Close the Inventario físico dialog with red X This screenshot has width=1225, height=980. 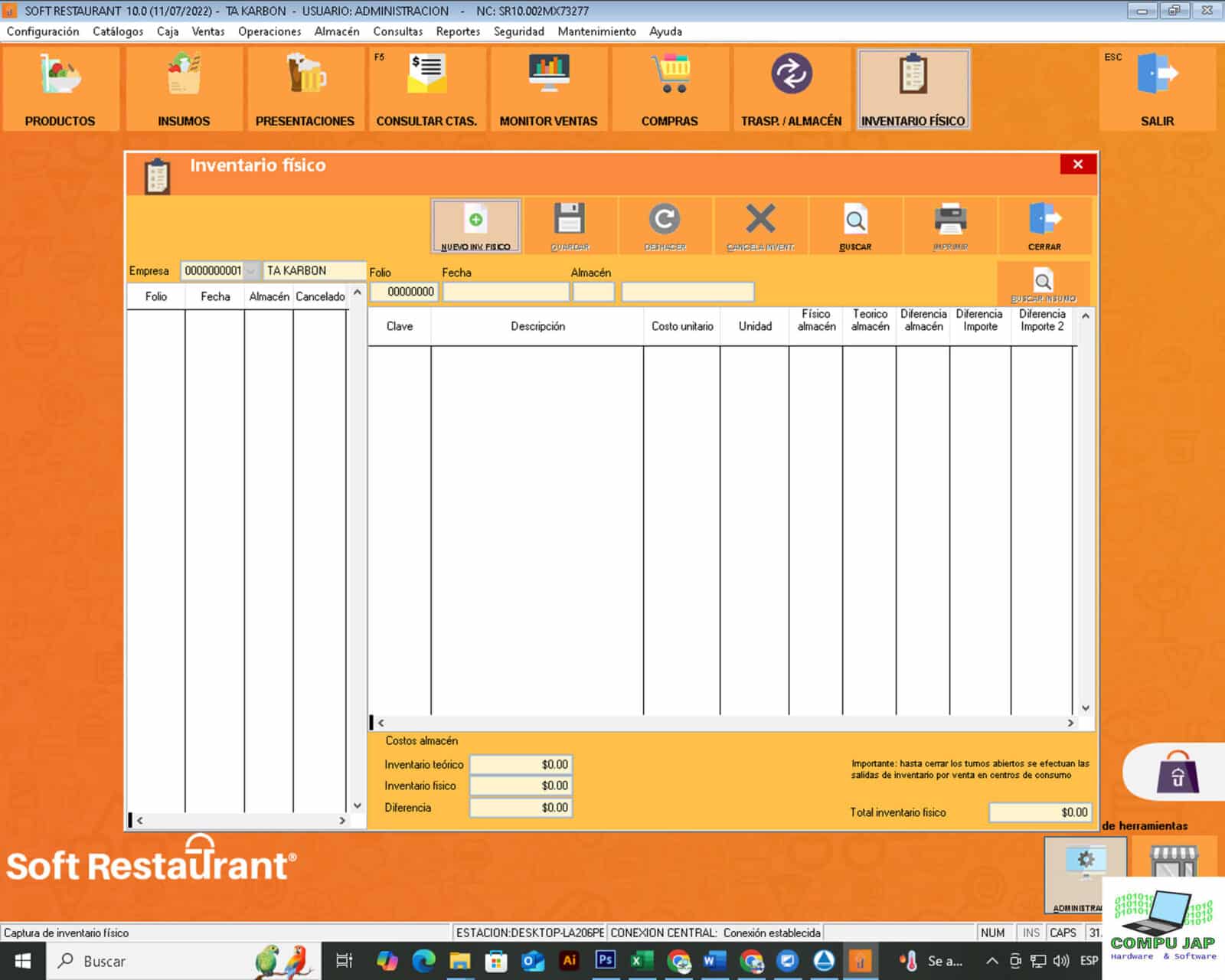1078,165
